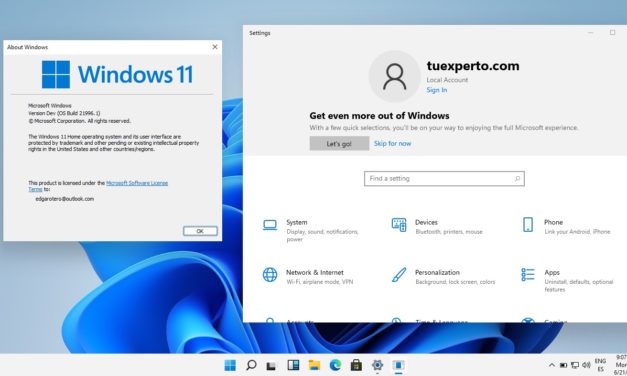Click the Local Account label

pyautogui.click(x=447, y=80)
